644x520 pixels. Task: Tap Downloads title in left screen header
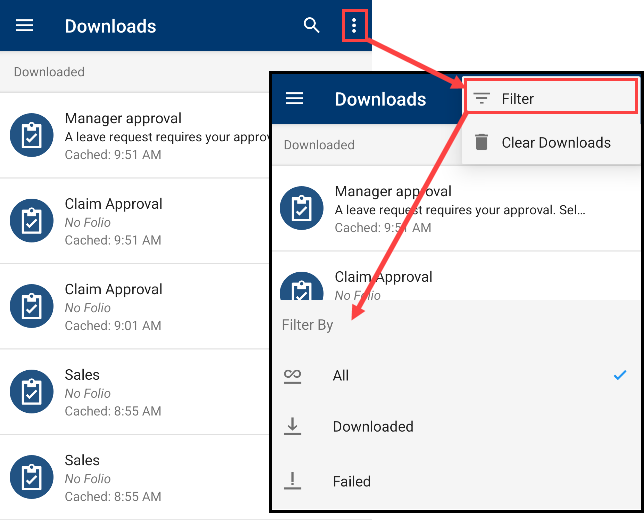point(110,26)
